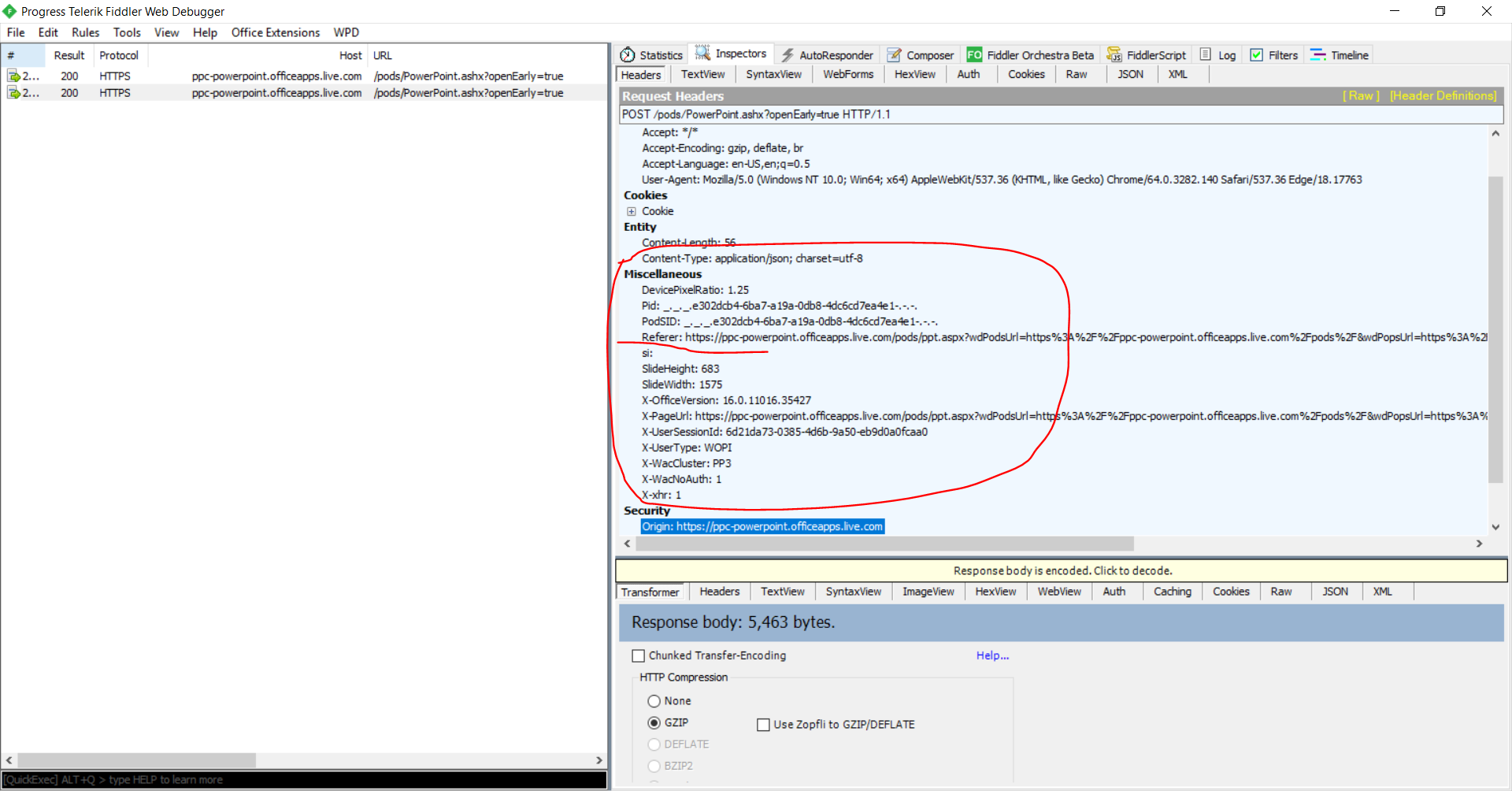
Task: Open the Help menu
Action: [205, 32]
